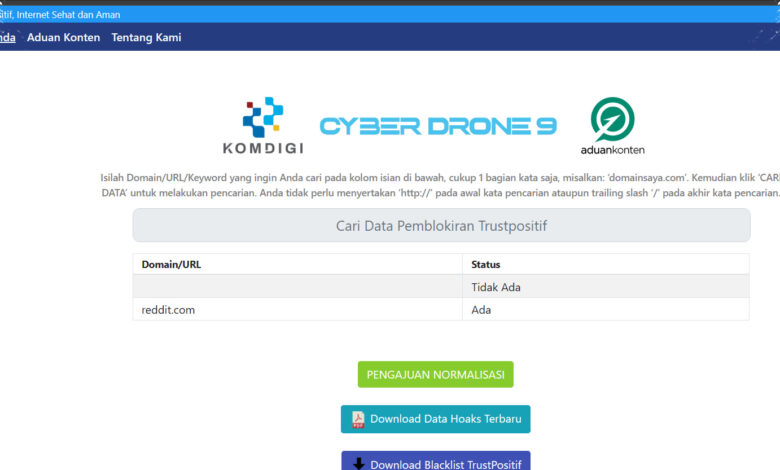780x470 pixels.
Task: Select the 'Tidak Ada' status cell
Action: click(x=605, y=287)
